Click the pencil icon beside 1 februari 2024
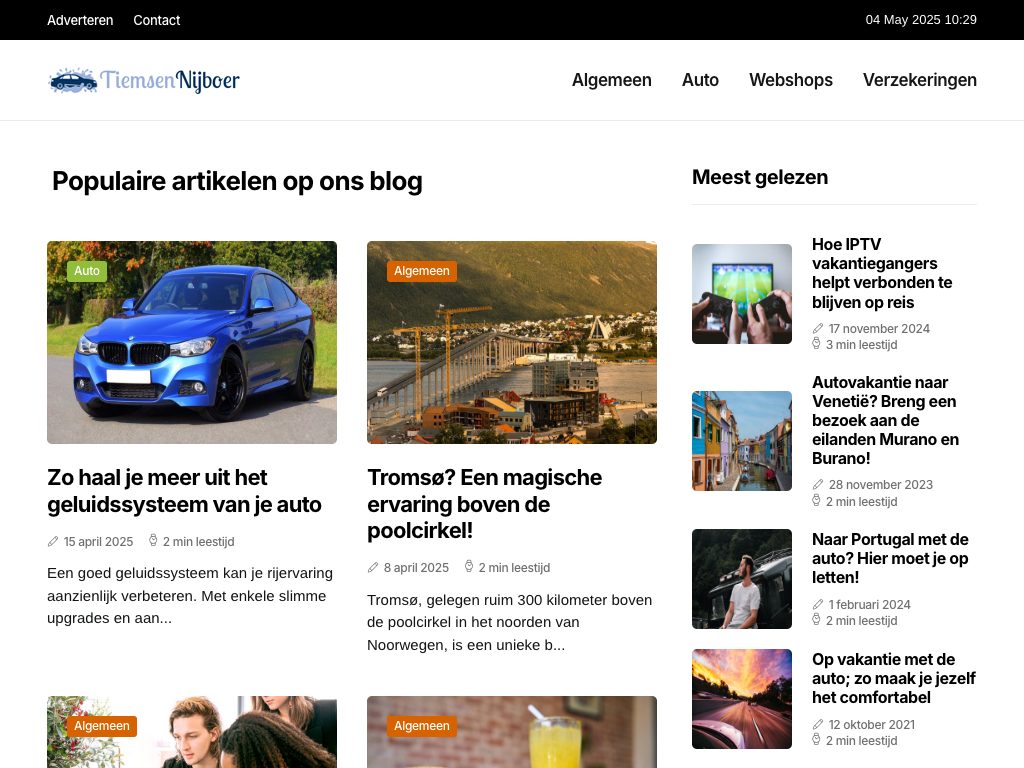The width and height of the screenshot is (1024, 768). [818, 605]
